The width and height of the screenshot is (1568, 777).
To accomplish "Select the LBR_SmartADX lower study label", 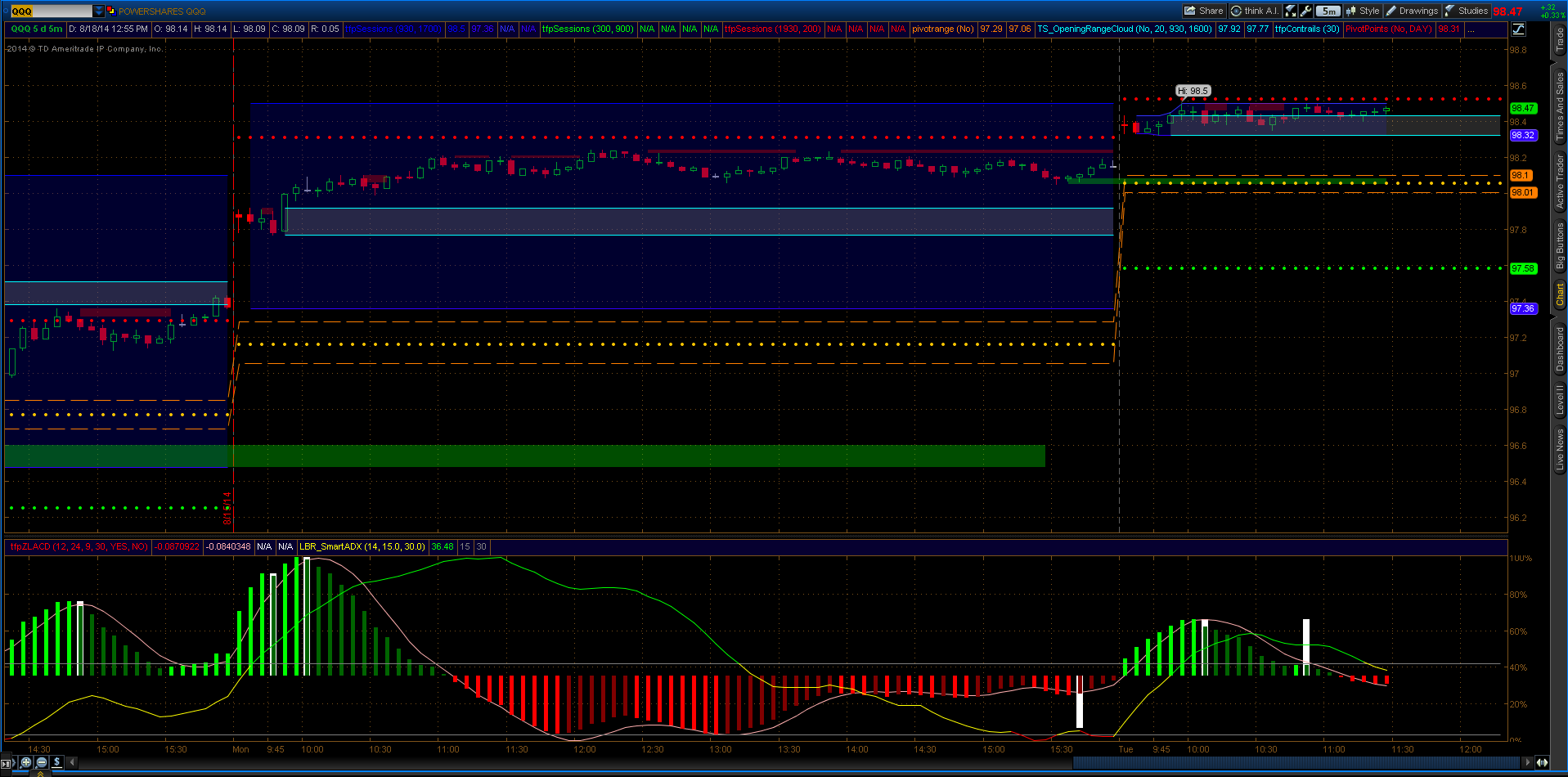I will (x=362, y=546).
